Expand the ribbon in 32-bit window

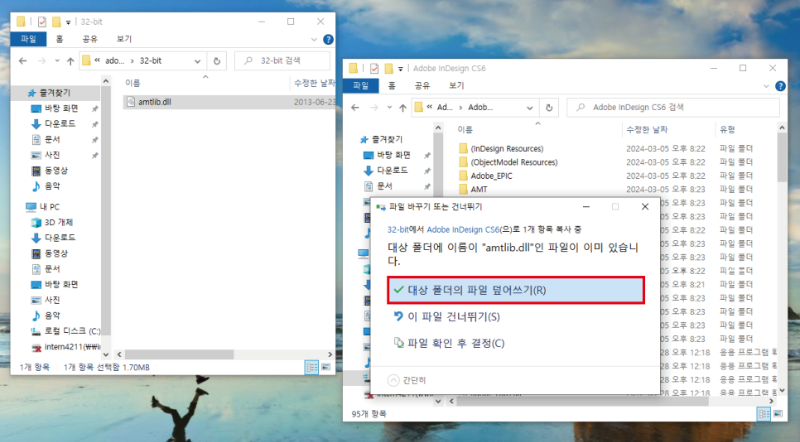coord(314,39)
